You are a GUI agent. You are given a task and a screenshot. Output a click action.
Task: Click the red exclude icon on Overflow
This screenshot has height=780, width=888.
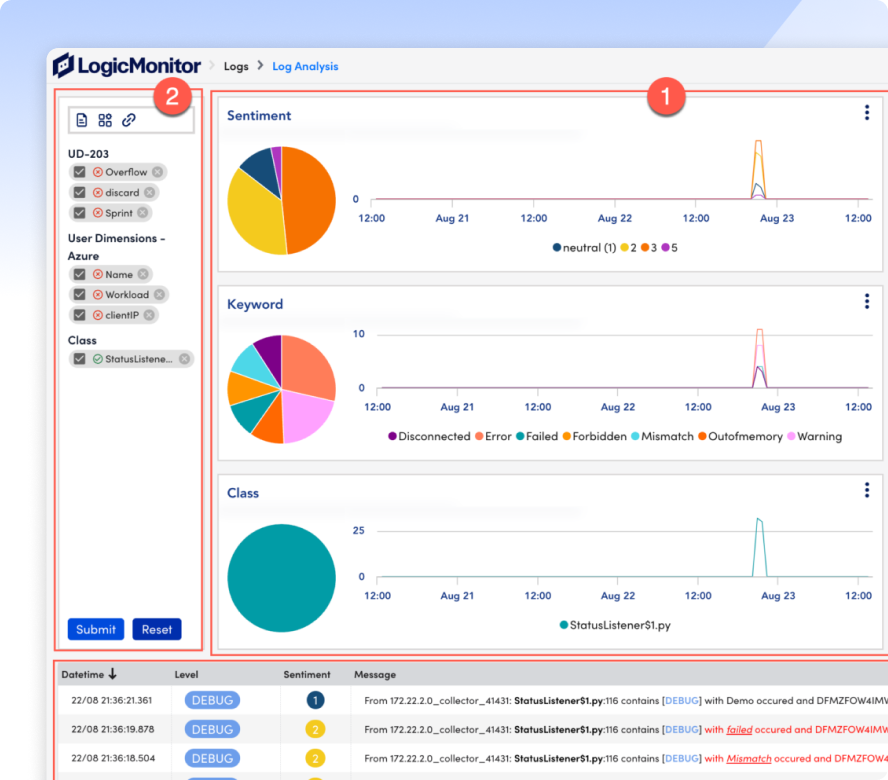click(98, 172)
